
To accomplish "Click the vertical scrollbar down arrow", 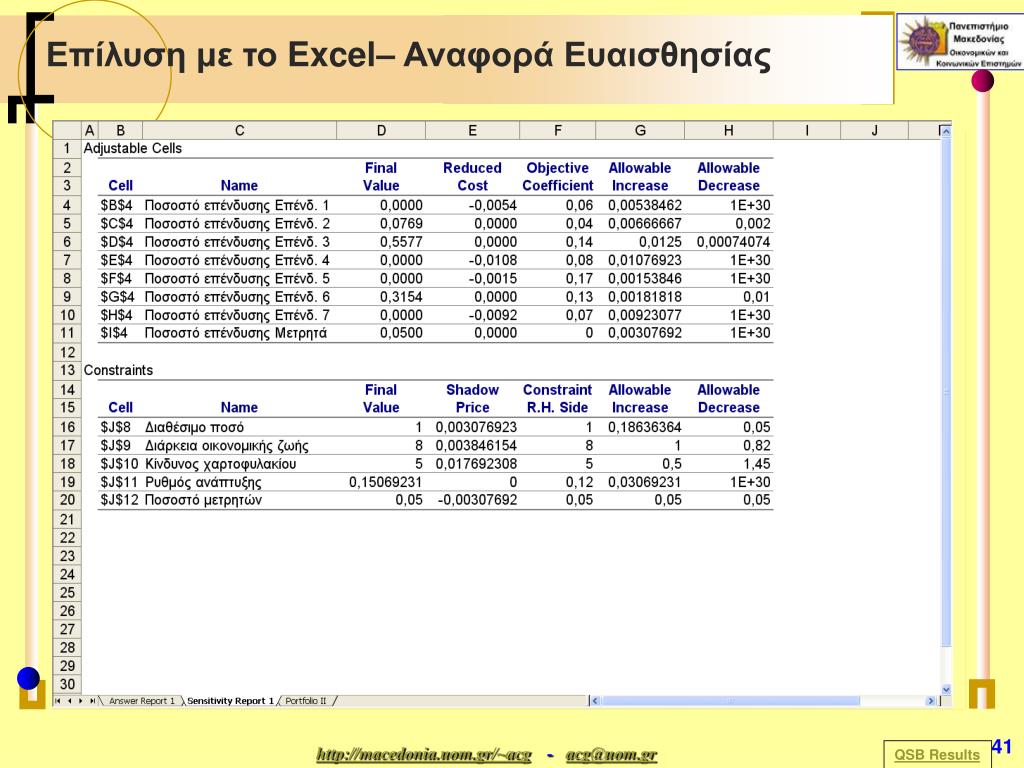I will [x=946, y=689].
